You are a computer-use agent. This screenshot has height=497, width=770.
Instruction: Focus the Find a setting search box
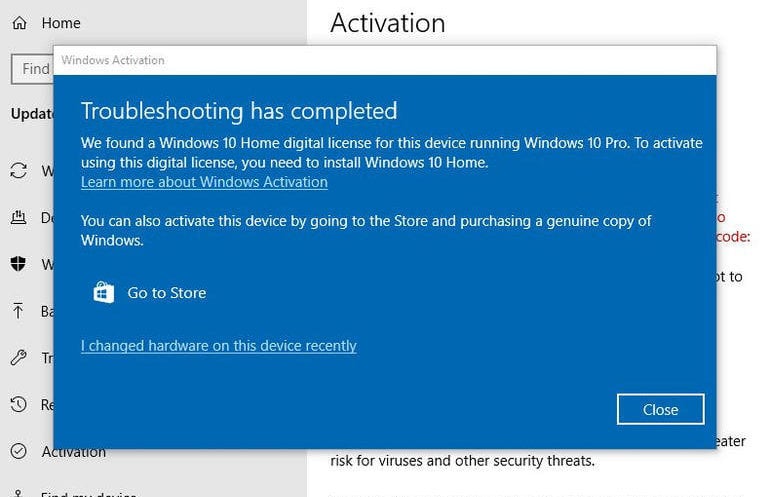[x=32, y=69]
